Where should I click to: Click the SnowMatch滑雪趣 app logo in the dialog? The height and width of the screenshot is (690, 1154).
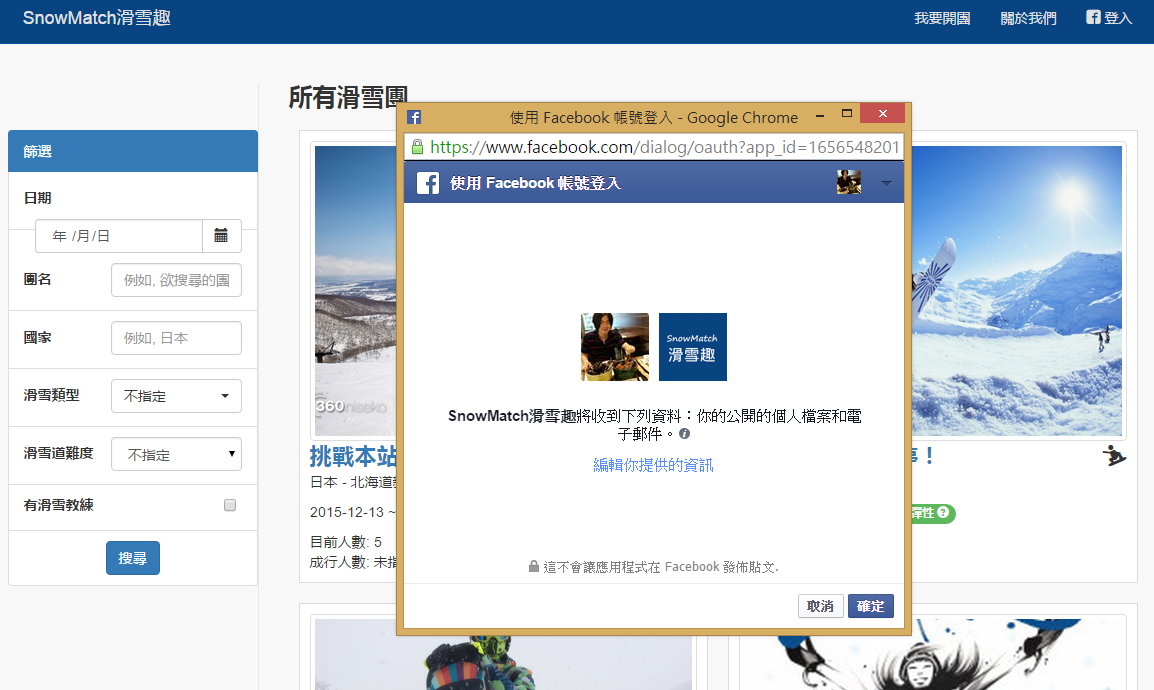click(692, 347)
